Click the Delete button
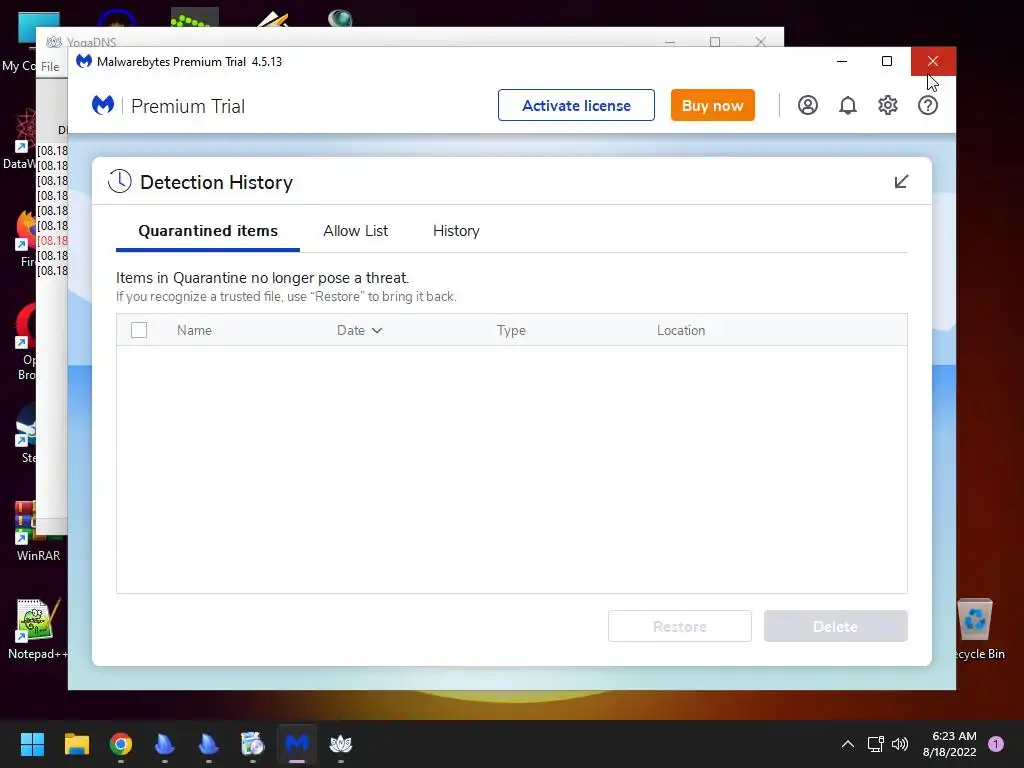Viewport: 1024px width, 768px height. click(x=835, y=626)
